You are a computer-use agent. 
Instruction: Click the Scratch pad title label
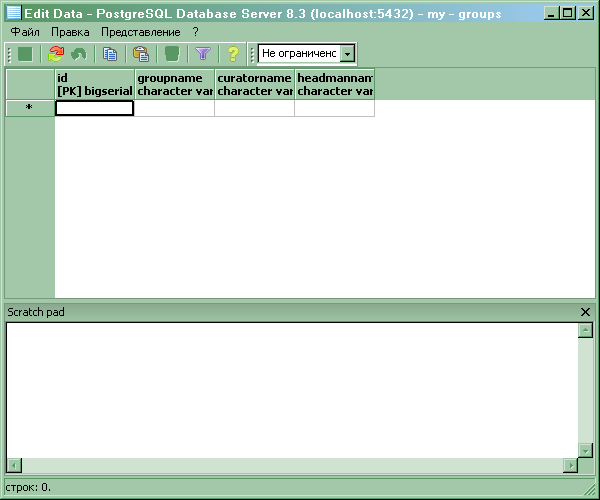pyautogui.click(x=36, y=312)
